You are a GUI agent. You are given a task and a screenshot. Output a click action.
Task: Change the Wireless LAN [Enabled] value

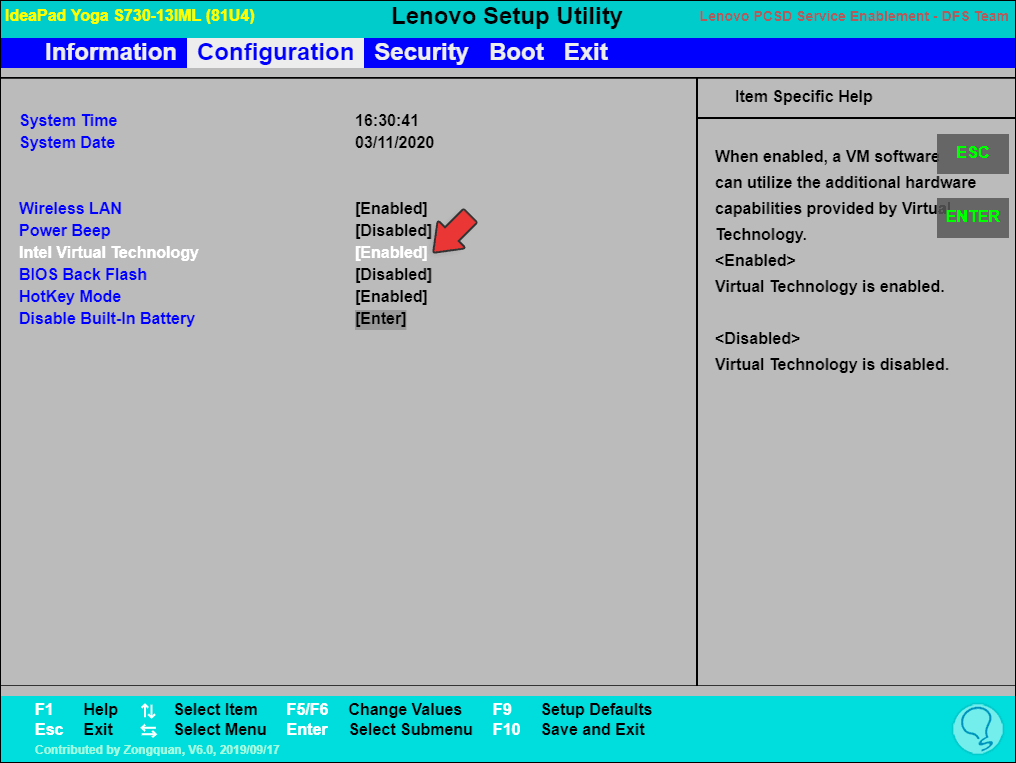pos(391,209)
